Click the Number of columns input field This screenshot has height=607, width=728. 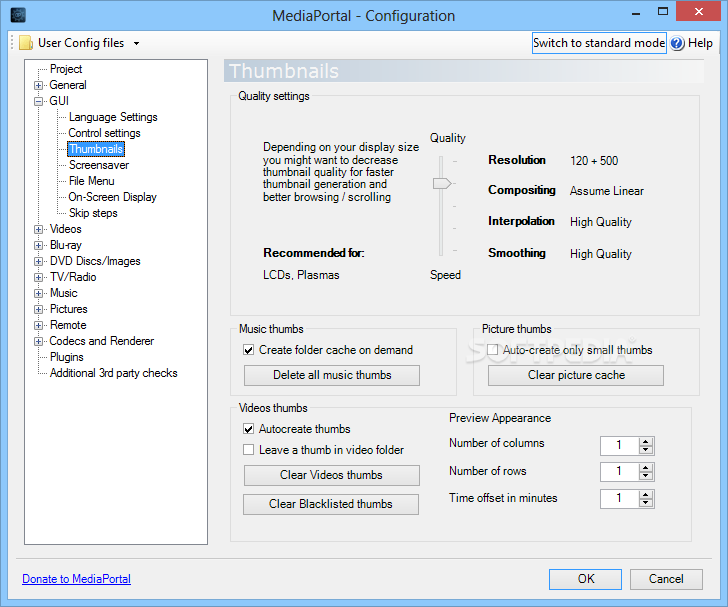click(619, 446)
